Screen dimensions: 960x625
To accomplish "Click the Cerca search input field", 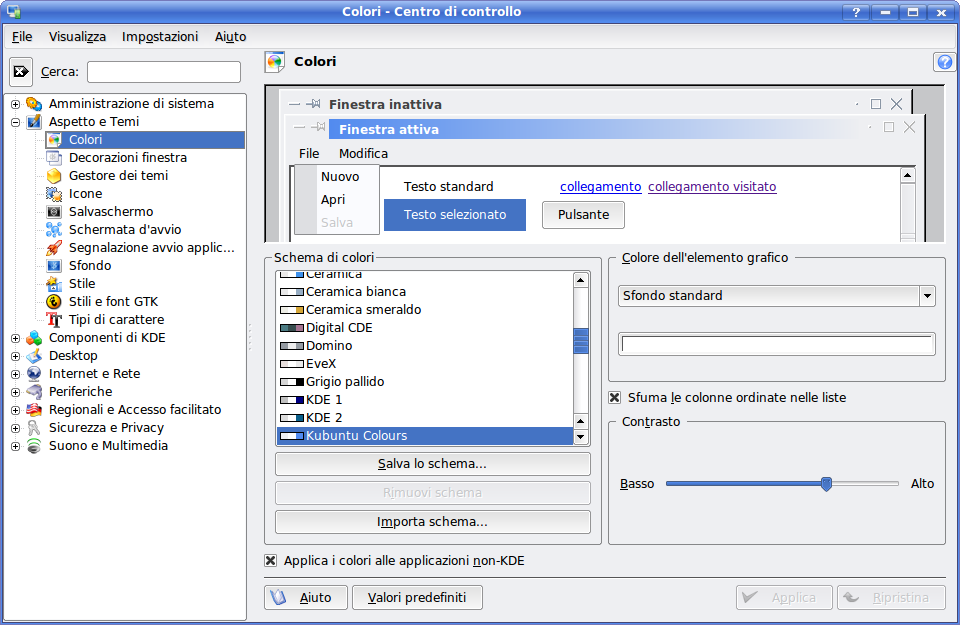I will pyautogui.click(x=164, y=72).
